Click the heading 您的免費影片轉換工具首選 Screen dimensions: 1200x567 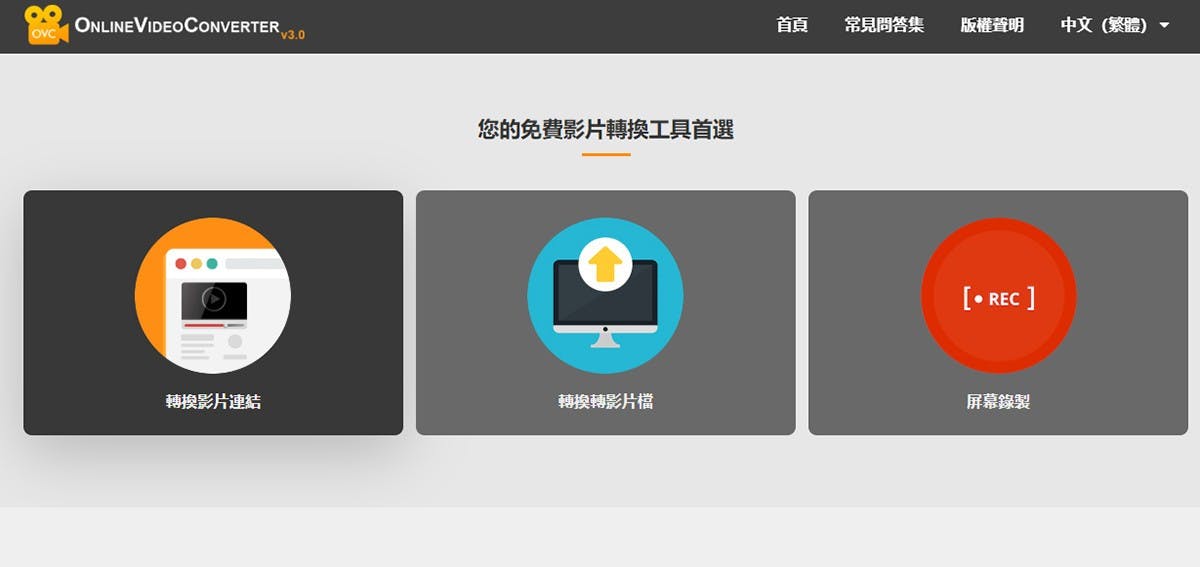tap(606, 129)
